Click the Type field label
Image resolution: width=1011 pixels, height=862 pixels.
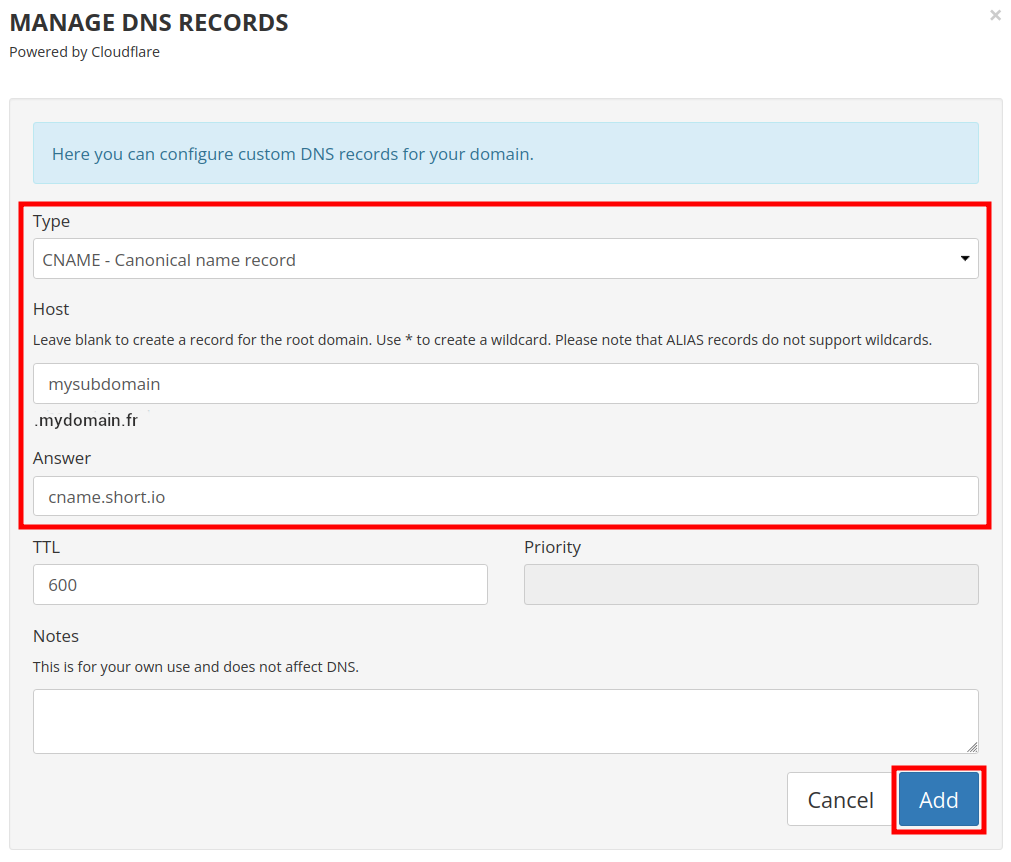(52, 221)
